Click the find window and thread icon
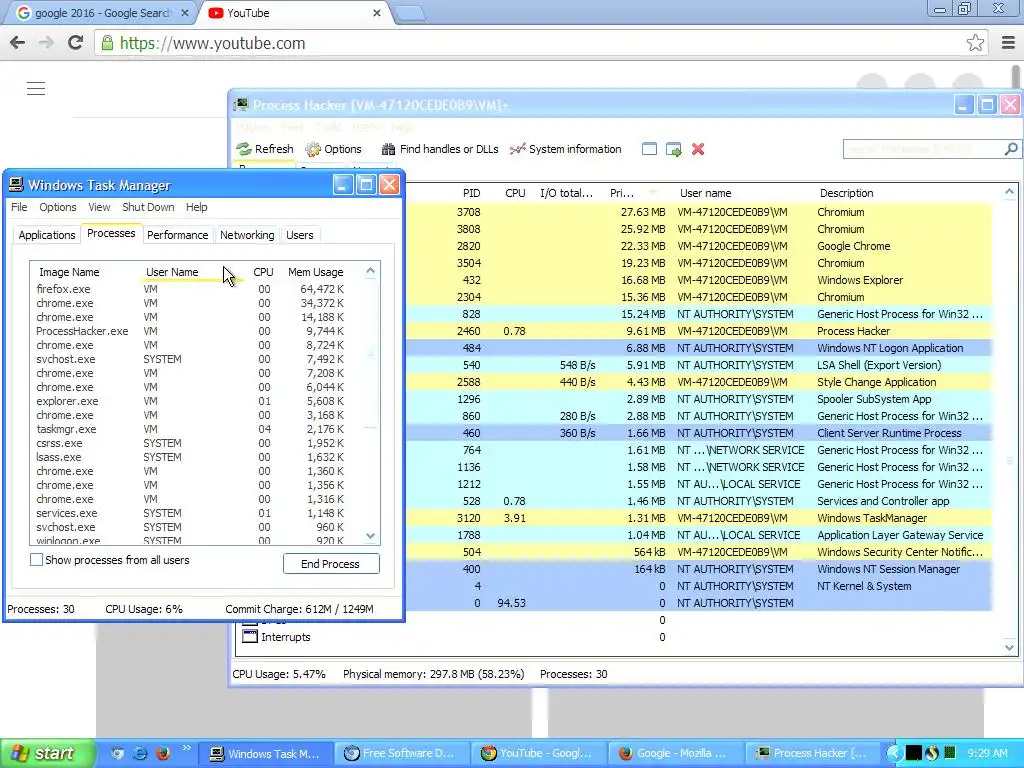The image size is (1024, 768). tap(673, 149)
